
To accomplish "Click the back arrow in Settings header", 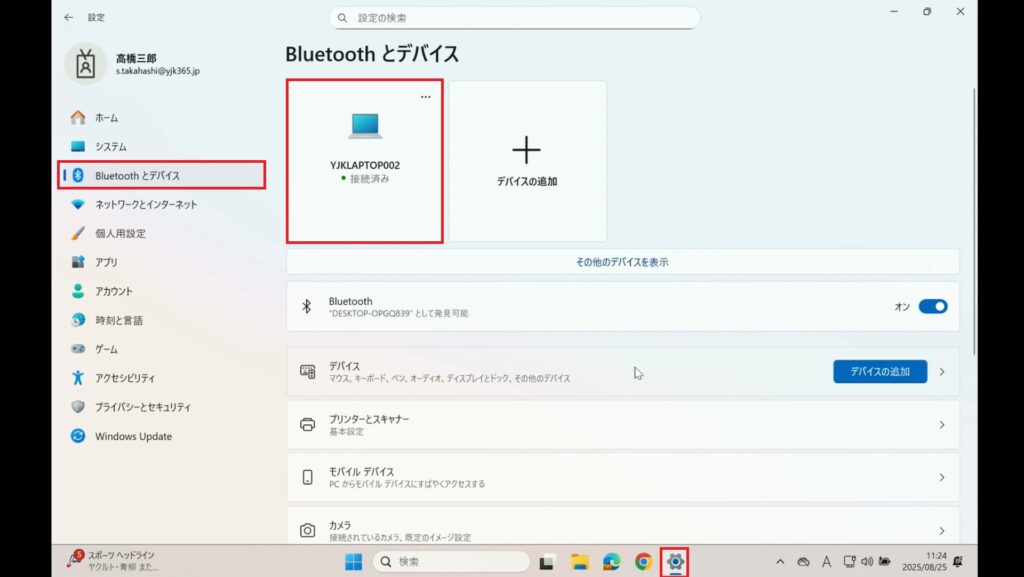I will (x=68, y=18).
